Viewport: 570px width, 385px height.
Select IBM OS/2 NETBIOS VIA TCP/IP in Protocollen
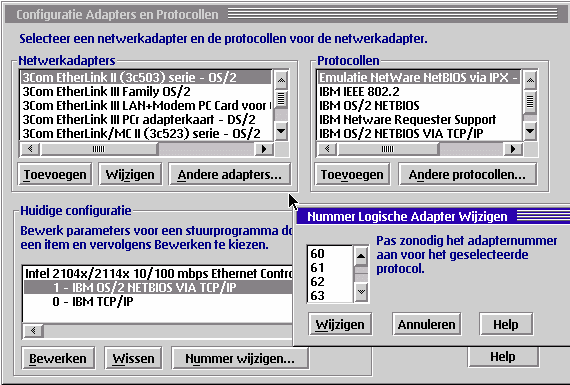click(419, 133)
